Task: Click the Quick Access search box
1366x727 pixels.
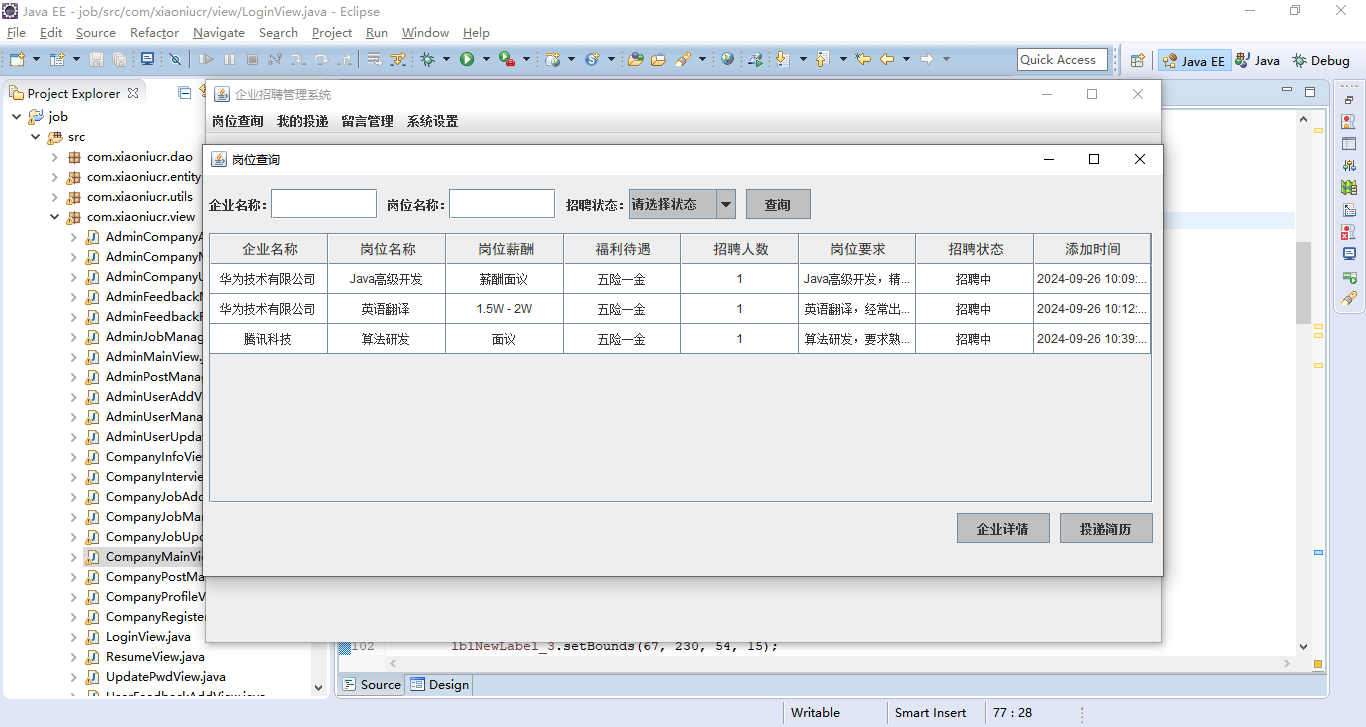Action: click(x=1062, y=60)
